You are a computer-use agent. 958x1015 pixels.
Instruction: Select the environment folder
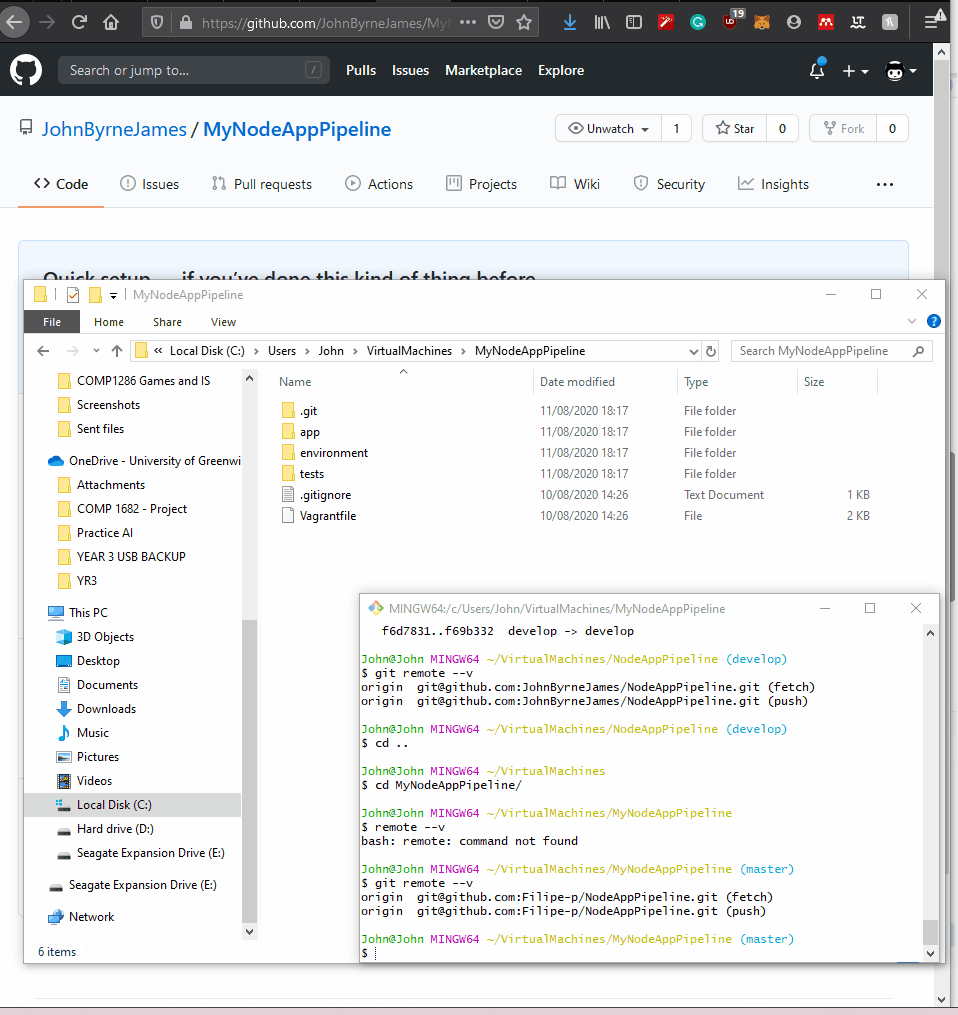pyautogui.click(x=333, y=452)
